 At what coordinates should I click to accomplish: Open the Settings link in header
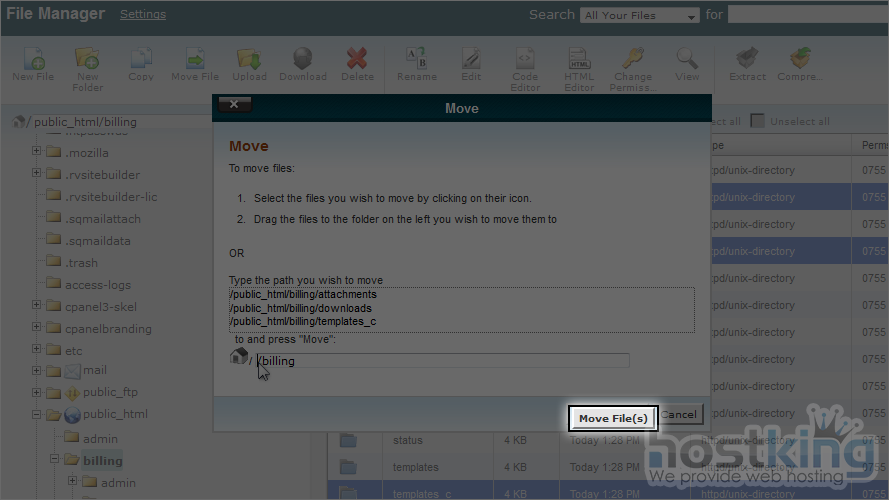(x=143, y=15)
